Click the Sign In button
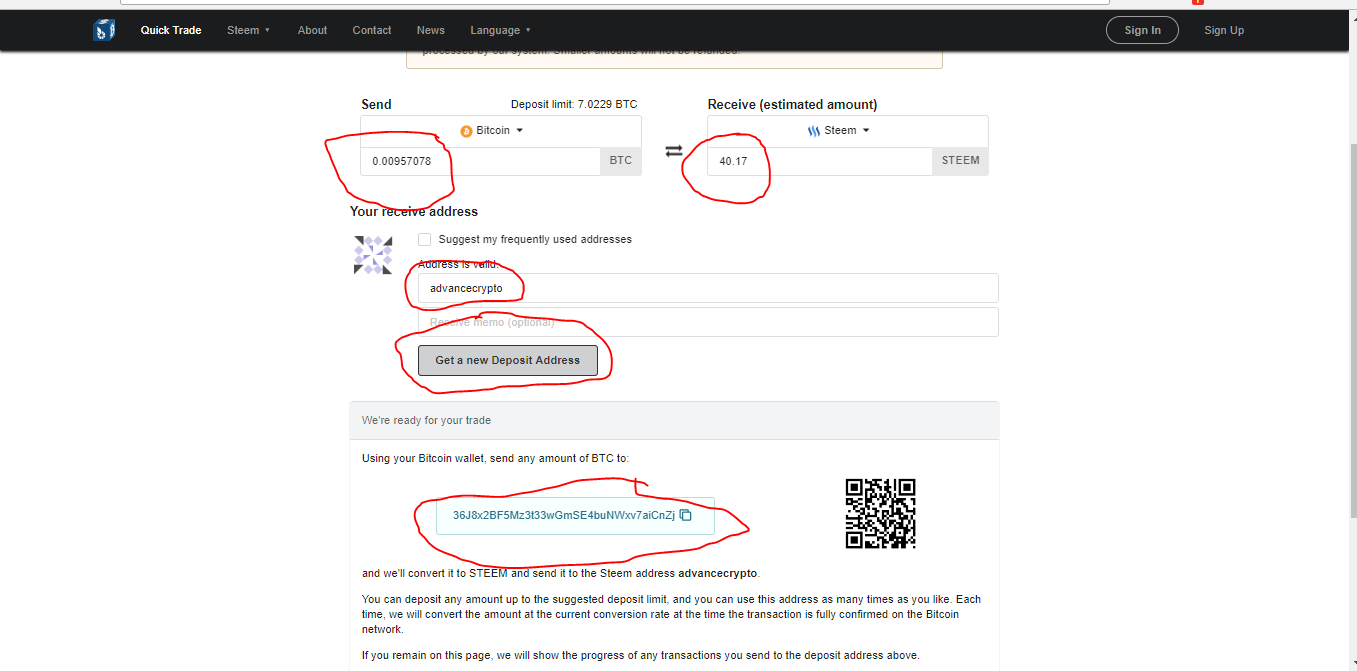The height and width of the screenshot is (671, 1357). (x=1142, y=30)
